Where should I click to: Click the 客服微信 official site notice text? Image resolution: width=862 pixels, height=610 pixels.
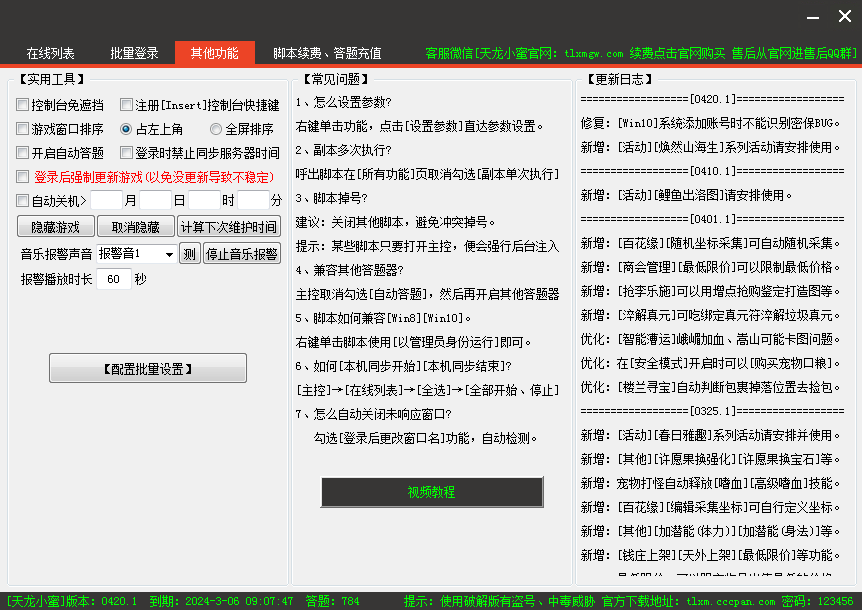(641, 53)
